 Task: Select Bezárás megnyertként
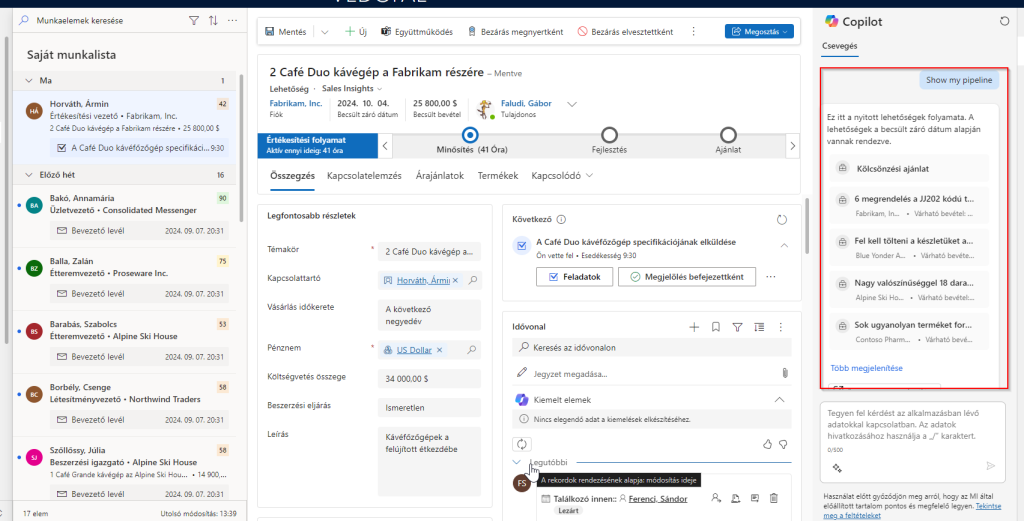point(515,31)
